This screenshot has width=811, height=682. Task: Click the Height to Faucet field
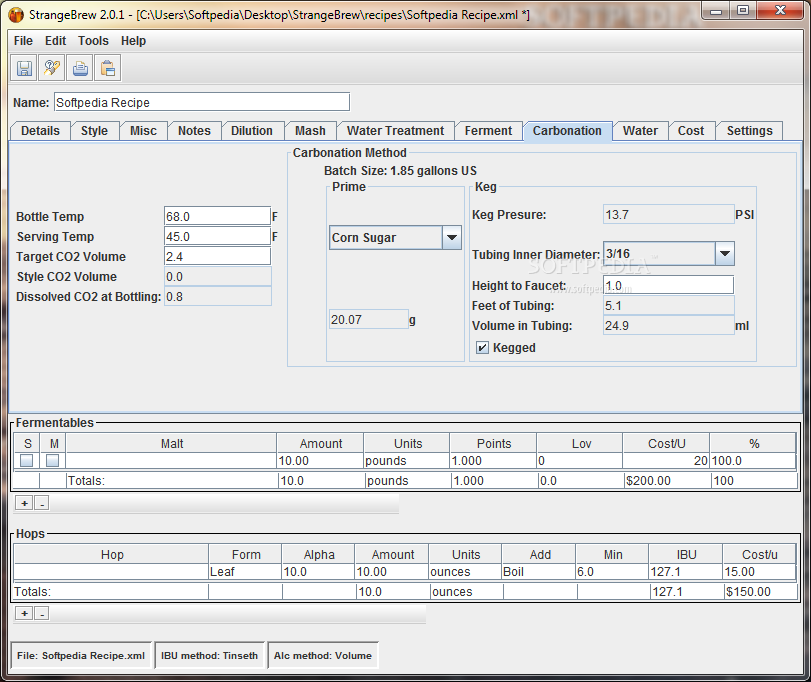coord(668,285)
